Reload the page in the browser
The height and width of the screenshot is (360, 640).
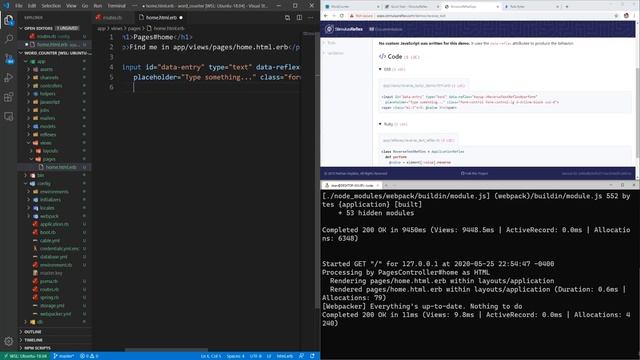[342, 16]
